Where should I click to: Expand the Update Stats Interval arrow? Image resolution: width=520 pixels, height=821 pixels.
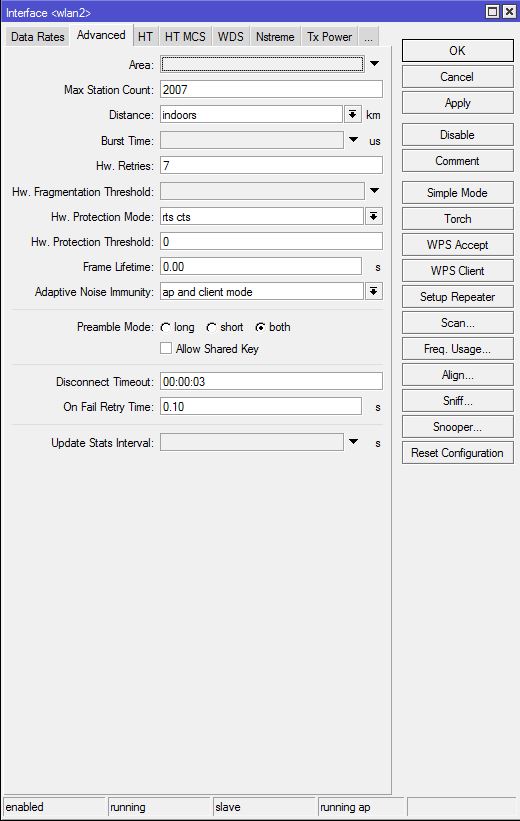(x=353, y=442)
